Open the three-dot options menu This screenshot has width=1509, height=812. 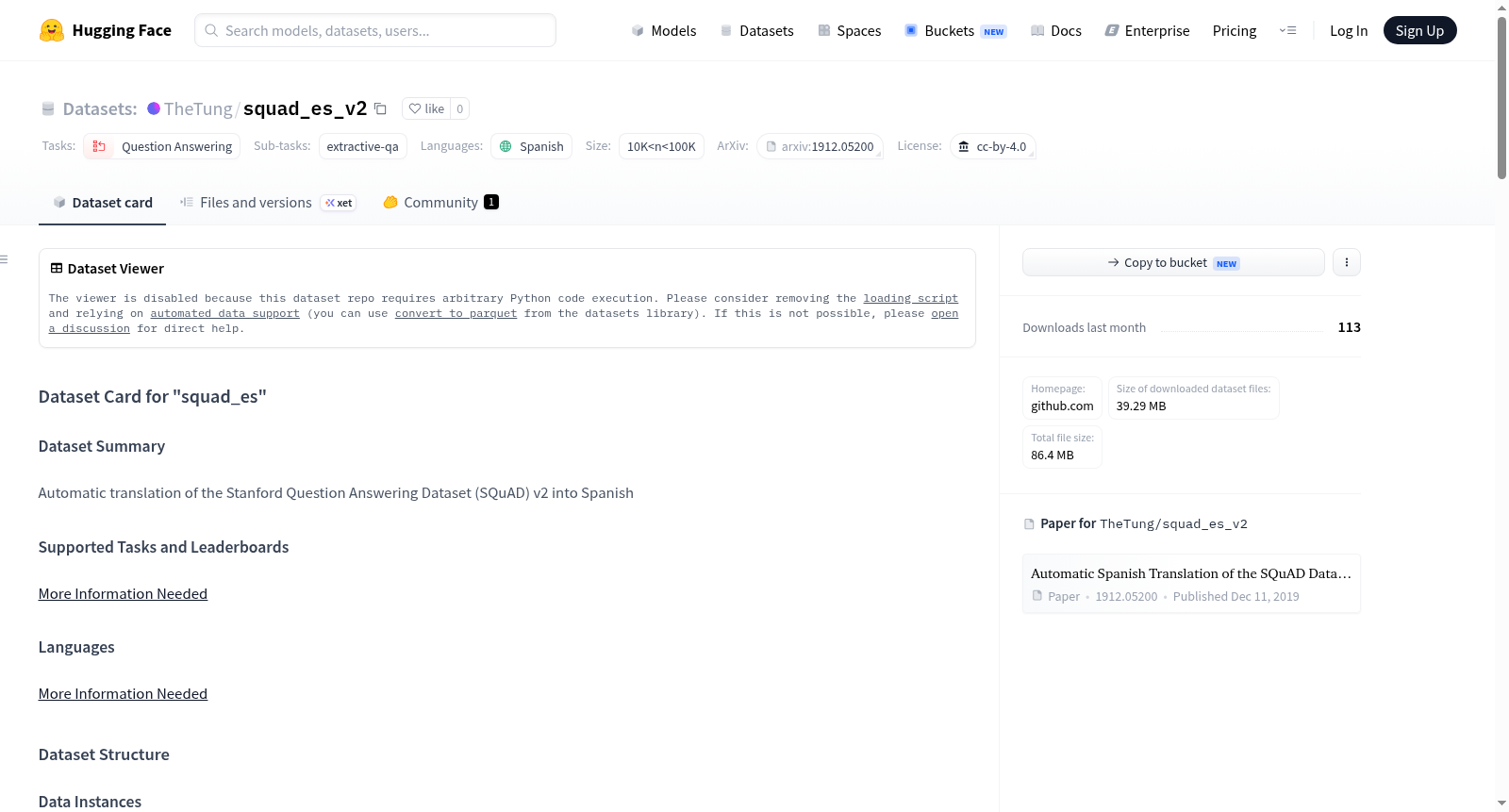click(1347, 262)
